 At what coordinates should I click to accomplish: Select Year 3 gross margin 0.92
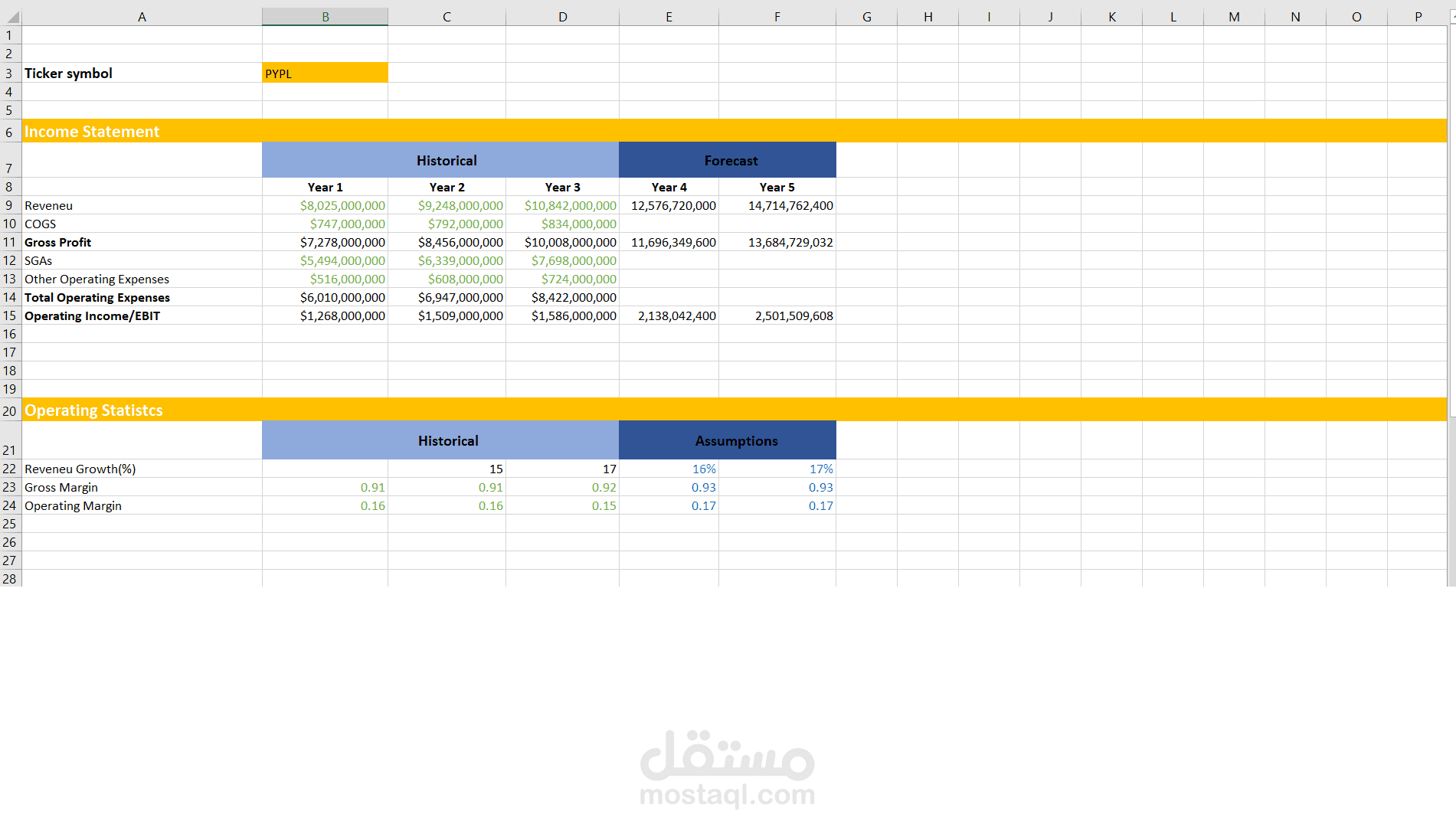pyautogui.click(x=562, y=487)
